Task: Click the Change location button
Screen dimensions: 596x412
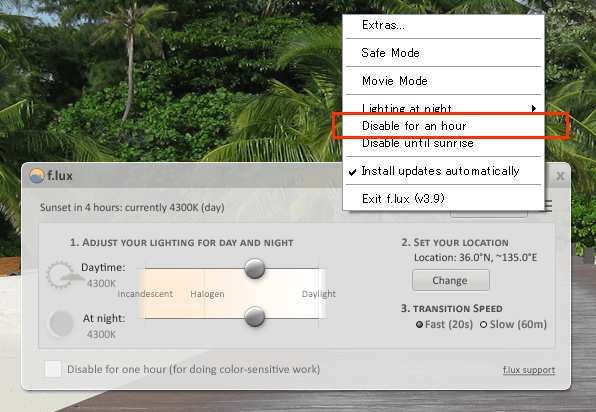Action: point(451,280)
